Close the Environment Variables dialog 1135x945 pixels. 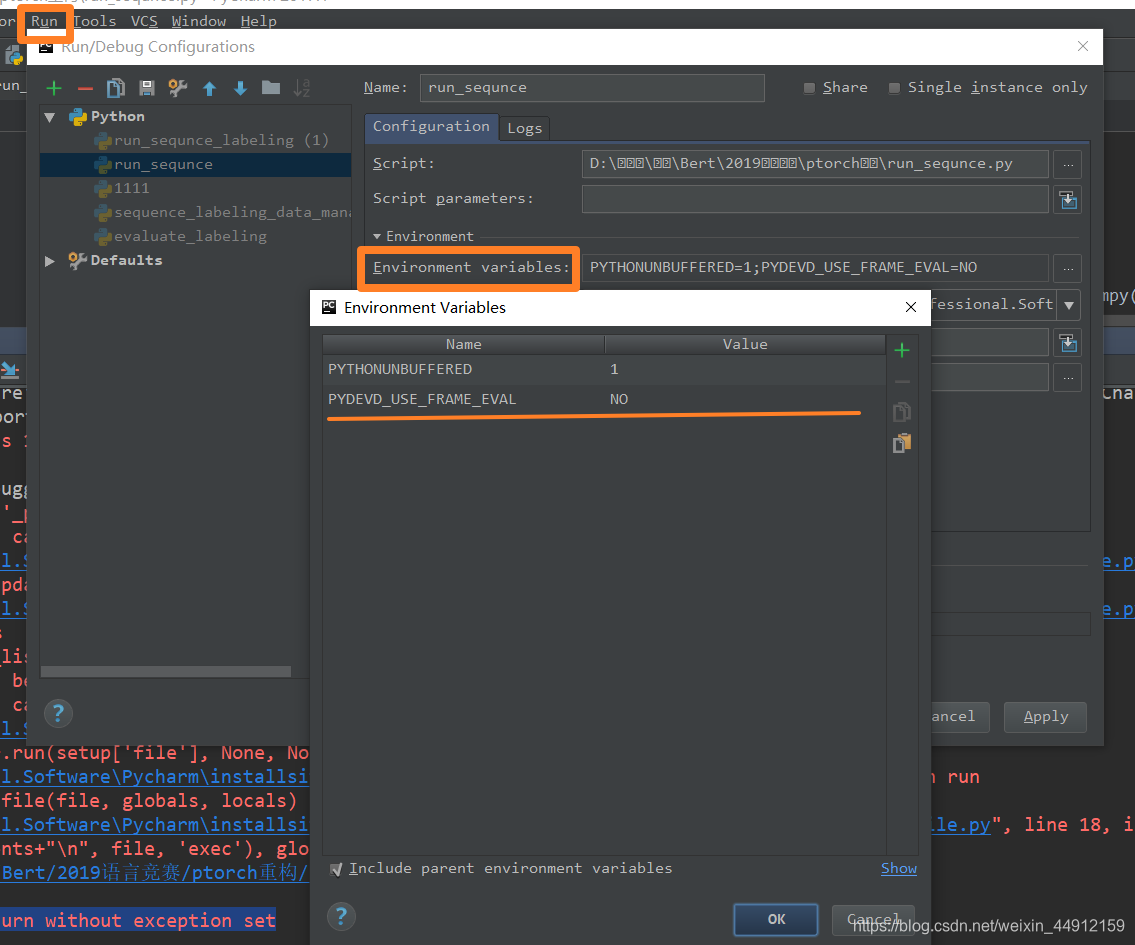(x=911, y=308)
